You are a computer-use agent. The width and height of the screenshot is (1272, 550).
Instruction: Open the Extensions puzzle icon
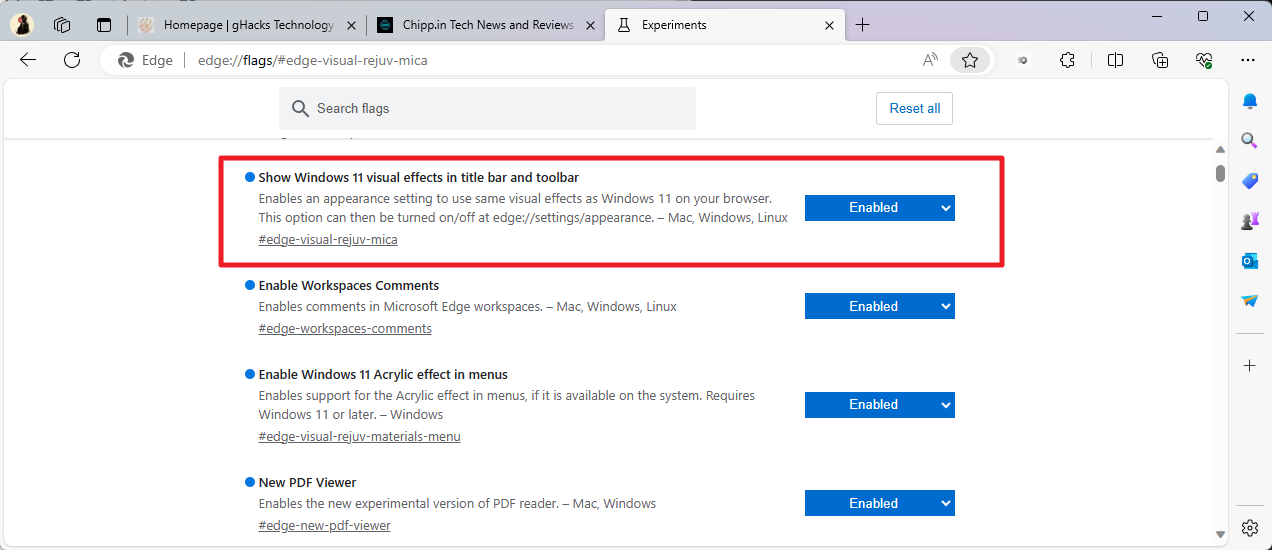pos(1067,60)
